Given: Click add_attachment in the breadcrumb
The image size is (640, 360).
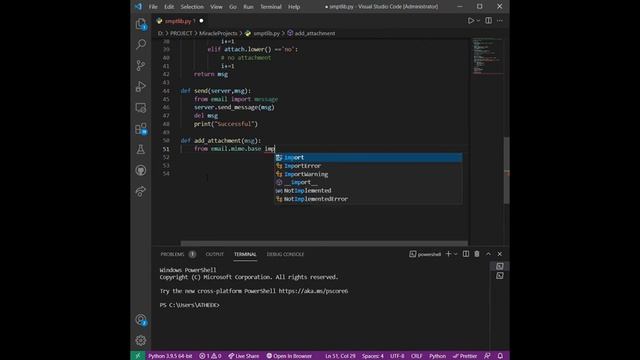Looking at the screenshot, I should click(x=315, y=33).
